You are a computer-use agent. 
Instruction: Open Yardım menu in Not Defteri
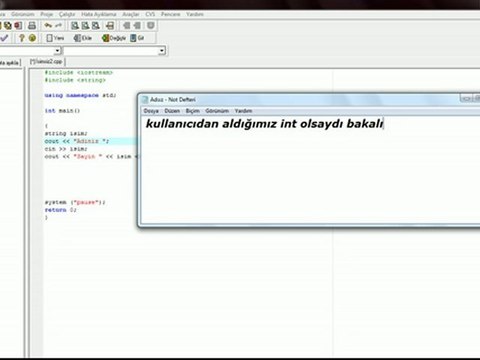click(243, 111)
